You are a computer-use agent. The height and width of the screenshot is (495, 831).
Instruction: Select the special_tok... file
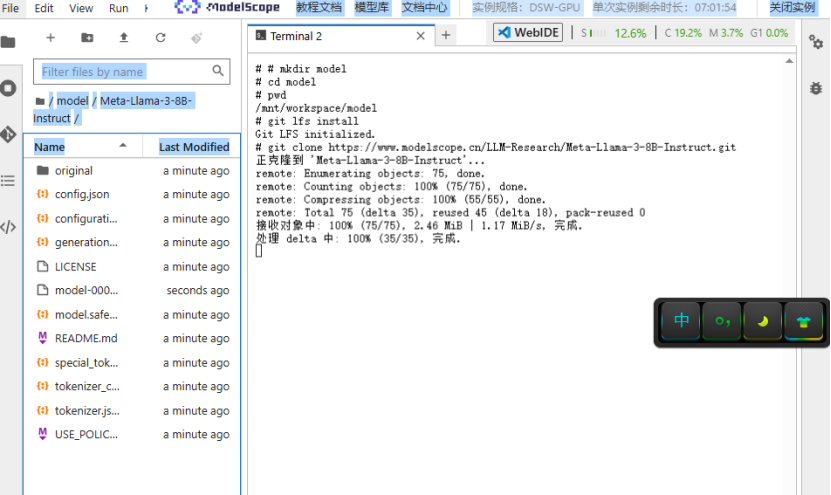coord(132,363)
